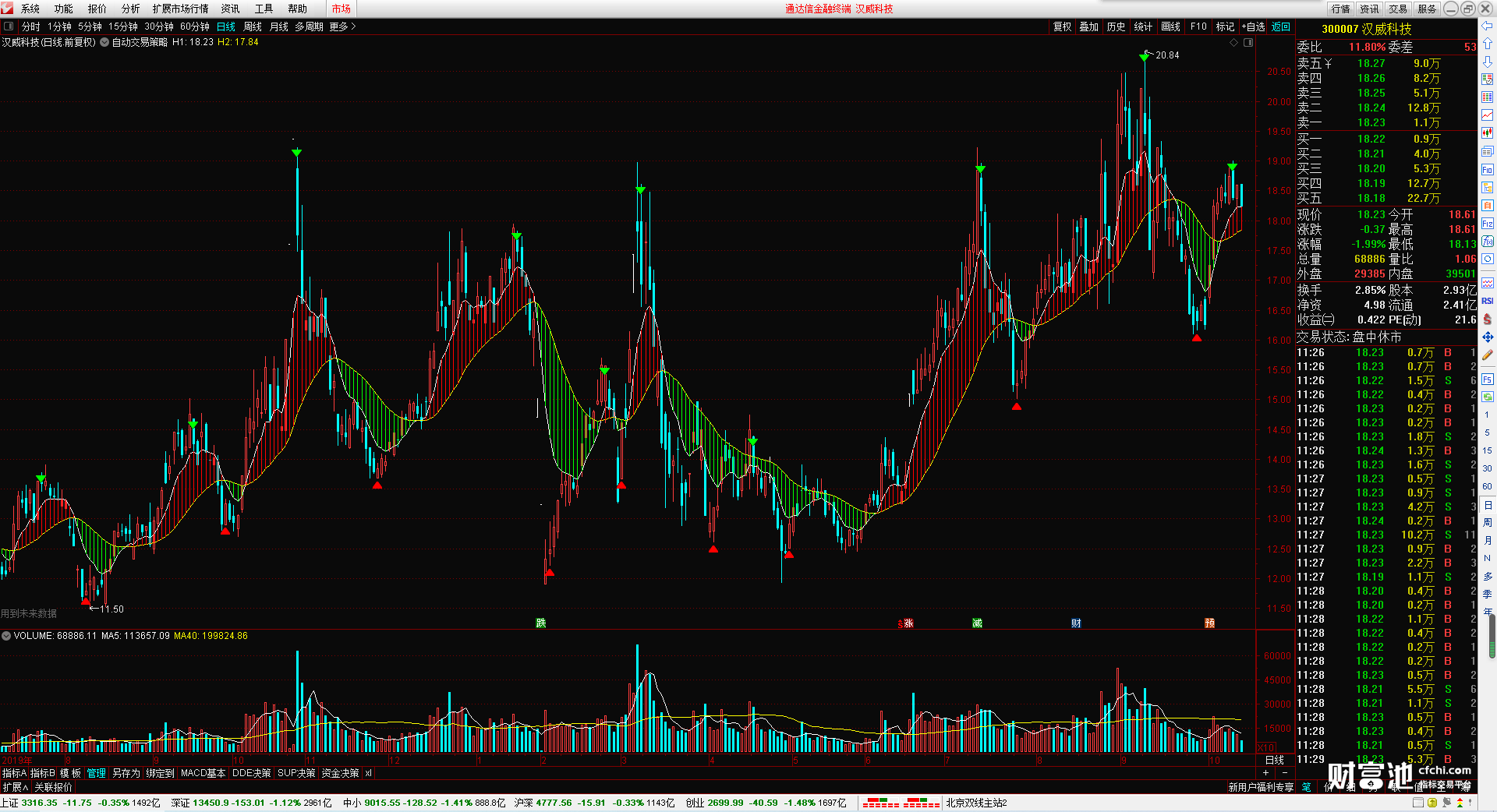Click 新用户福利专享 link
Viewport: 1497px width, 812px height.
coord(1261,787)
